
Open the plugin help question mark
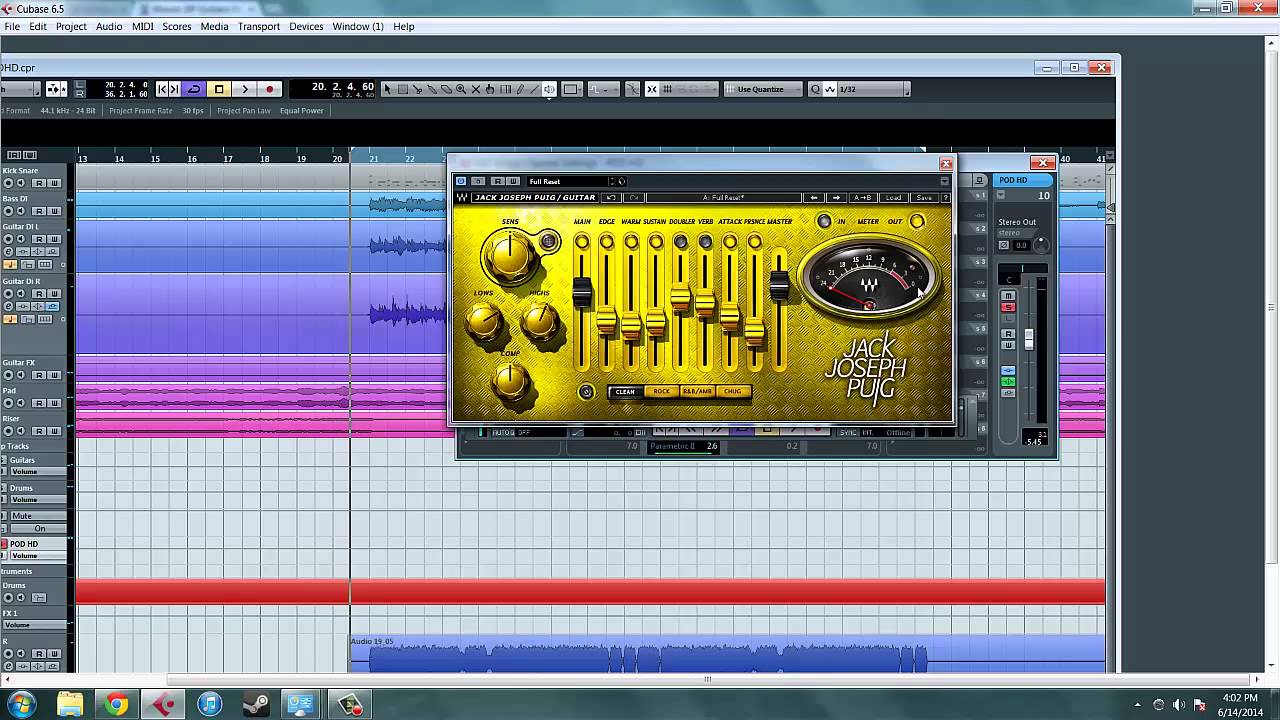[945, 197]
